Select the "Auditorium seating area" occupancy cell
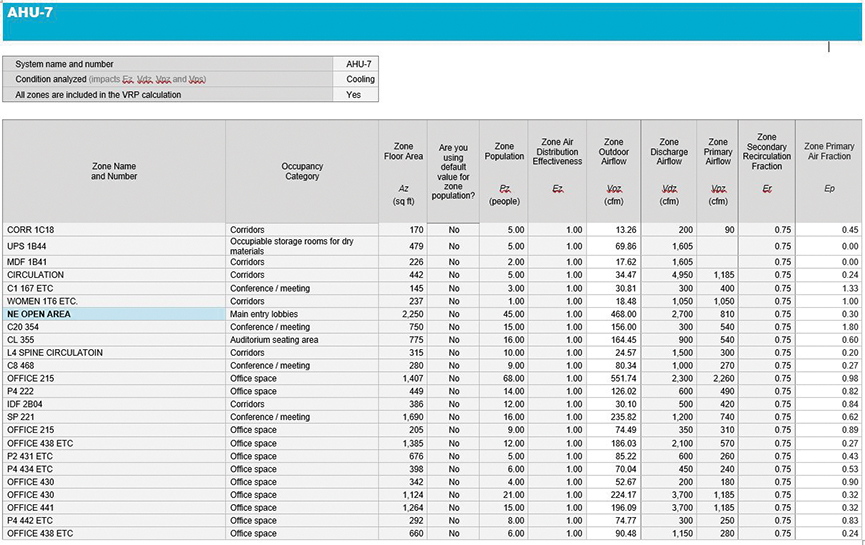Image resolution: width=865 pixels, height=545 pixels. (x=302, y=340)
